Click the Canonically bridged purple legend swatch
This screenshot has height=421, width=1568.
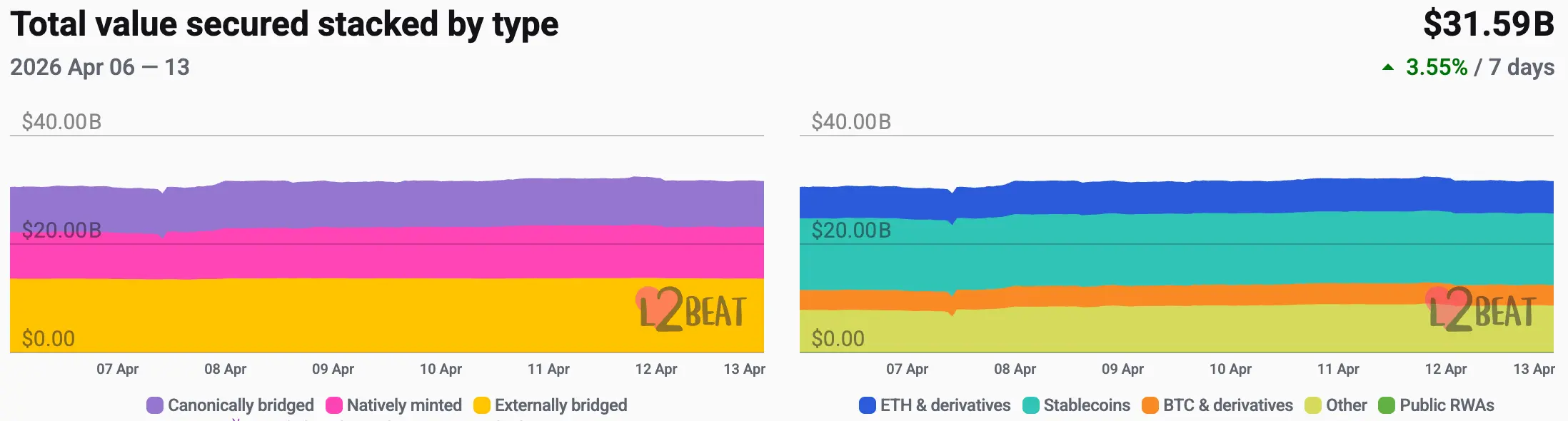pos(155,405)
